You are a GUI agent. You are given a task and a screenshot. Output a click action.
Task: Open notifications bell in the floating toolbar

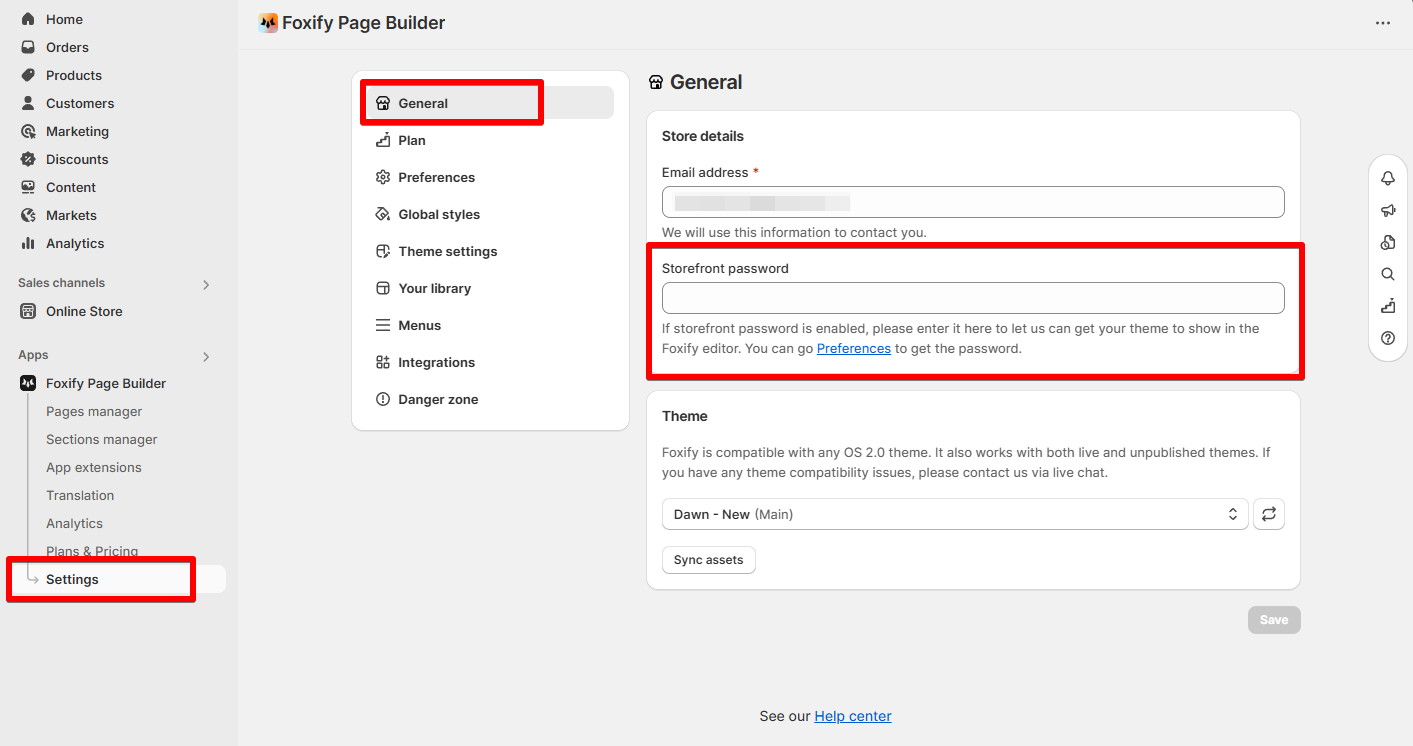1387,178
